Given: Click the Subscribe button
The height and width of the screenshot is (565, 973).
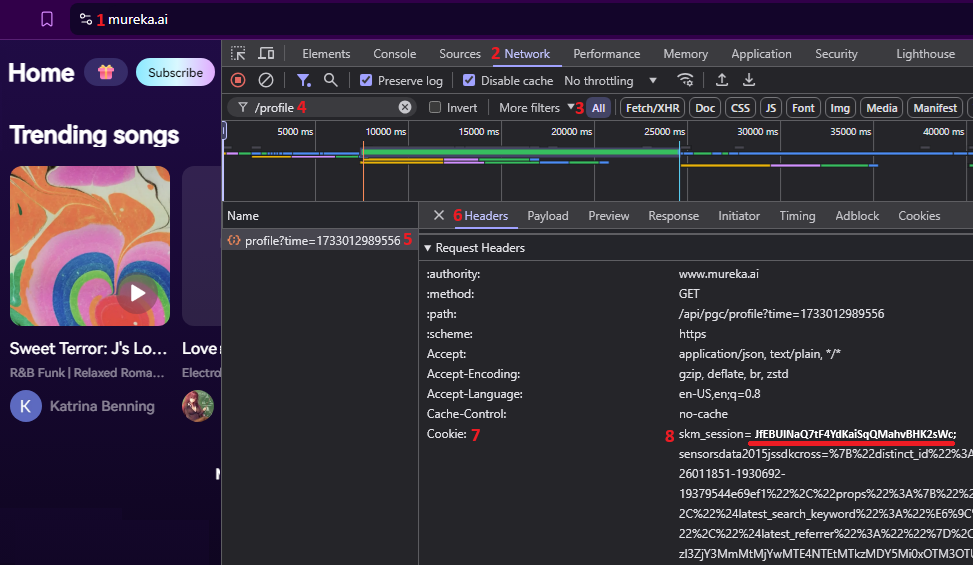Looking at the screenshot, I should (175, 72).
